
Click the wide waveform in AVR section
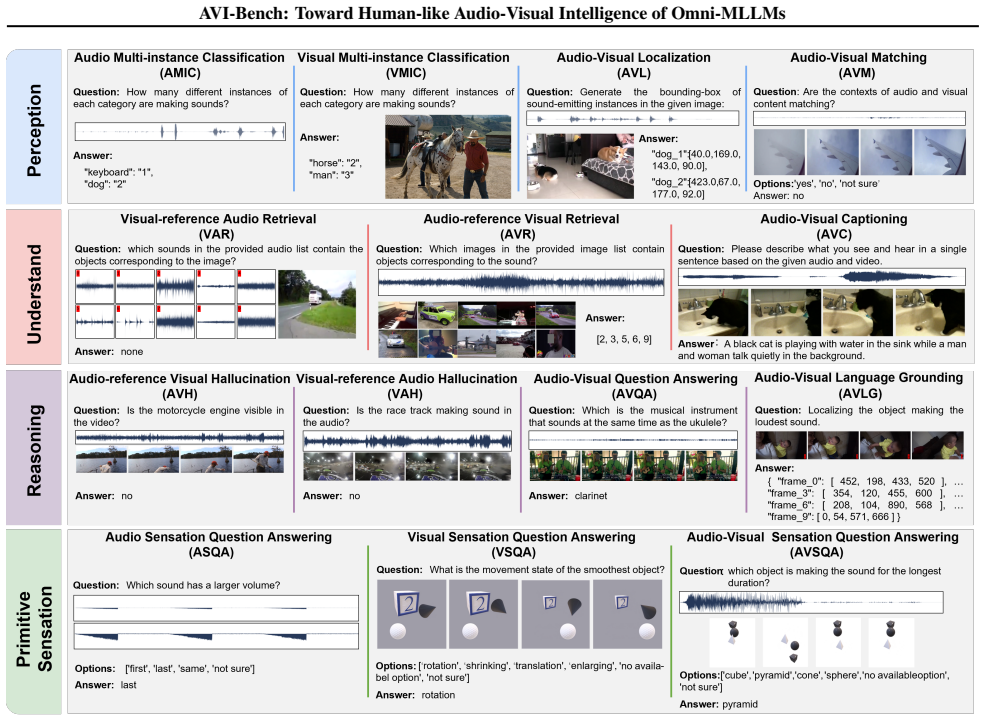click(521, 283)
